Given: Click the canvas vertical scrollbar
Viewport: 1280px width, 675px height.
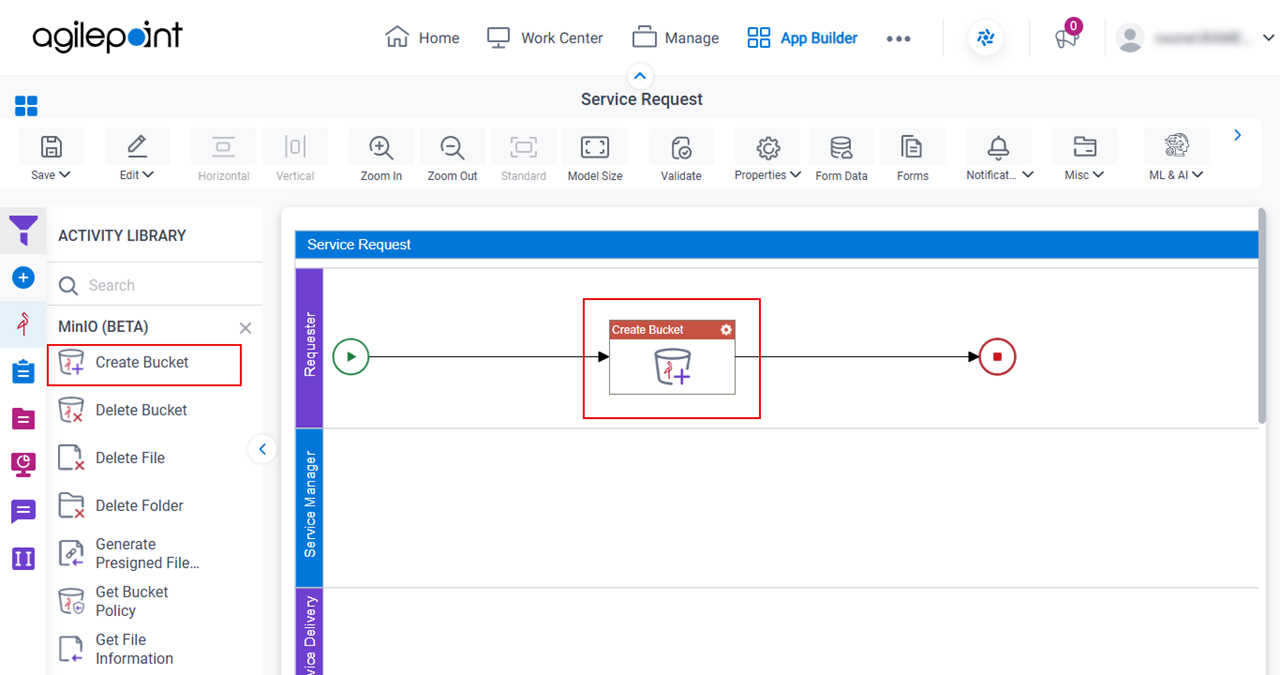Looking at the screenshot, I should pos(1263,315).
